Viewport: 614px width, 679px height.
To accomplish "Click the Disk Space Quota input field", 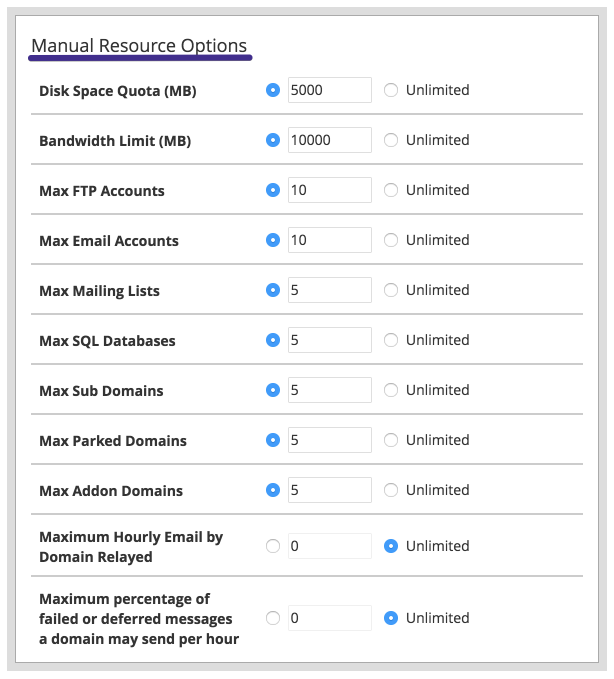I will [329, 90].
